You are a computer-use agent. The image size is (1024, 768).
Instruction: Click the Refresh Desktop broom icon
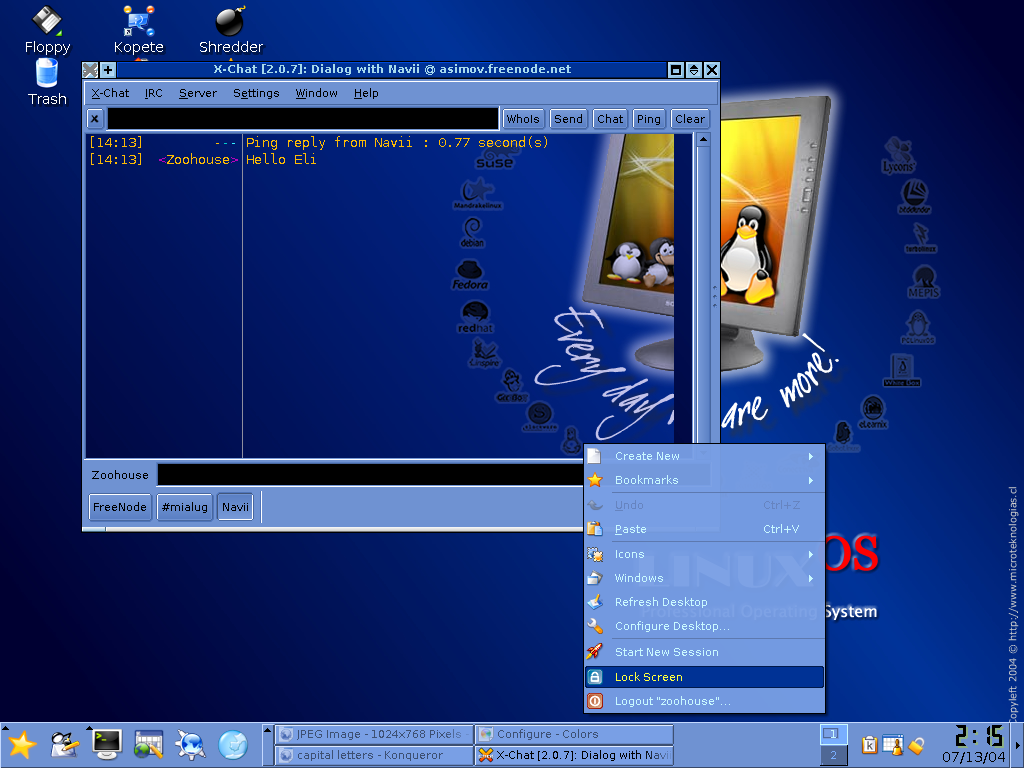pos(595,601)
